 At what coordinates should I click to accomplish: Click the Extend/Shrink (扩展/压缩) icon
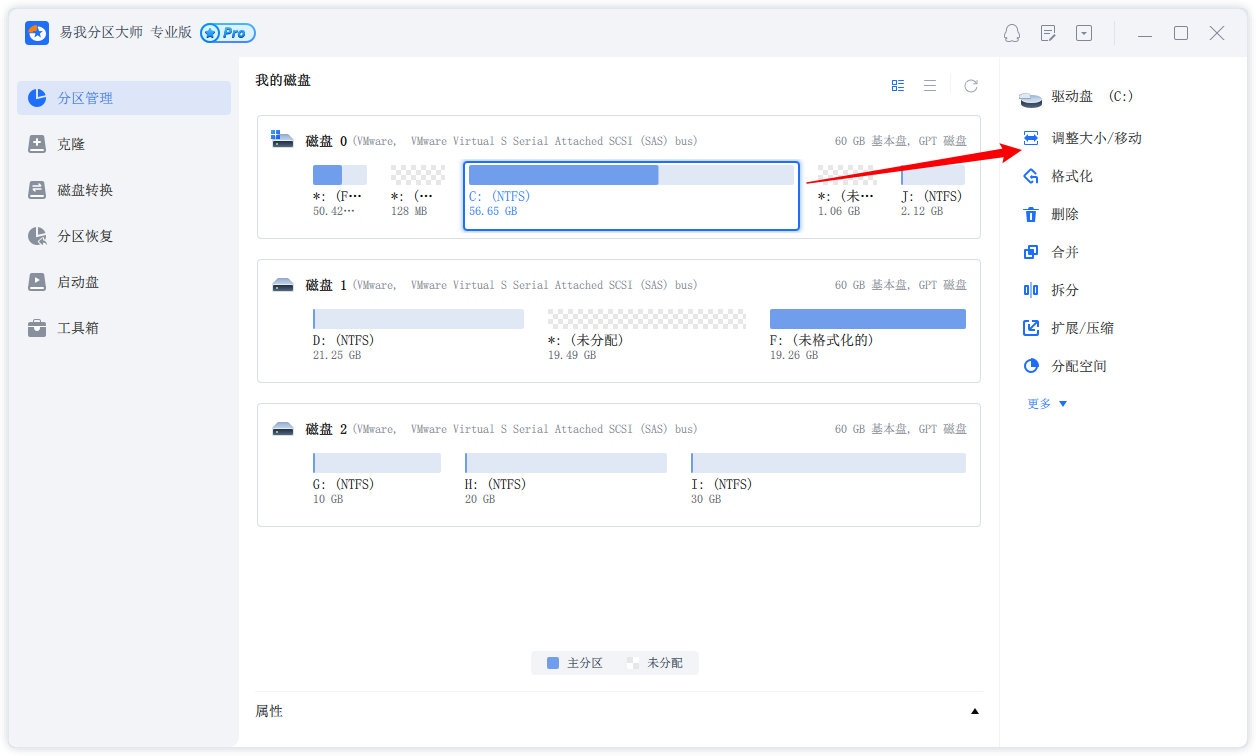(x=1031, y=328)
